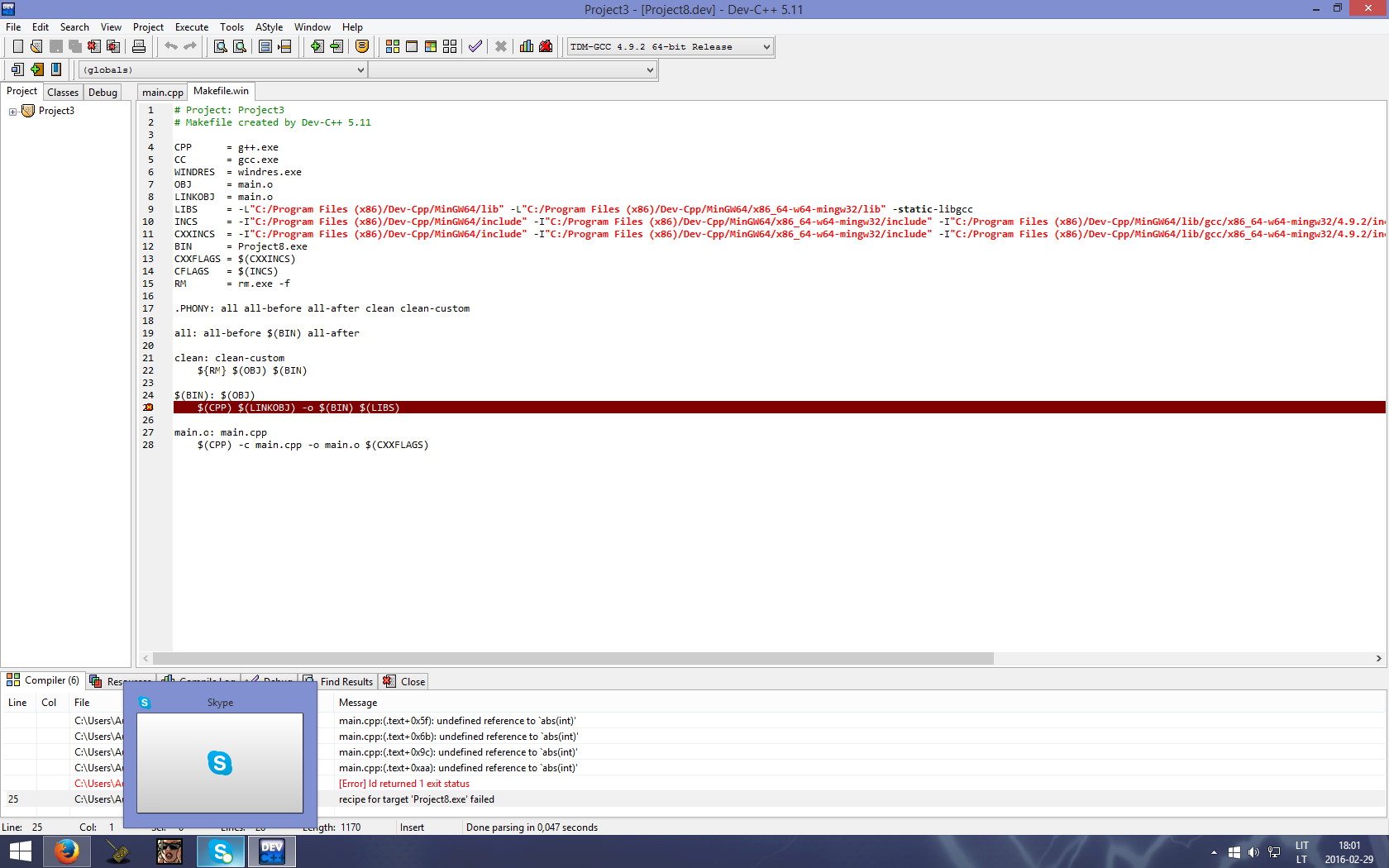Expand the Project3 tree node
This screenshot has height=868, width=1389.
click(x=12, y=111)
